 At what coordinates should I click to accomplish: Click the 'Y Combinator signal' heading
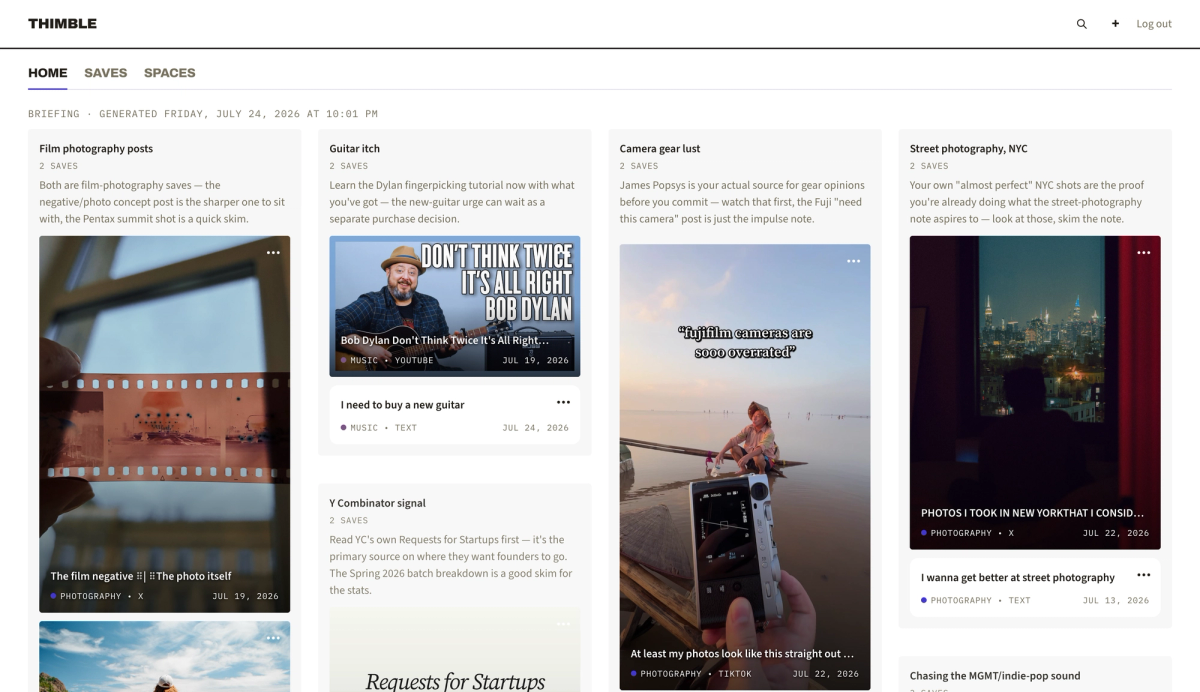[x=378, y=503]
